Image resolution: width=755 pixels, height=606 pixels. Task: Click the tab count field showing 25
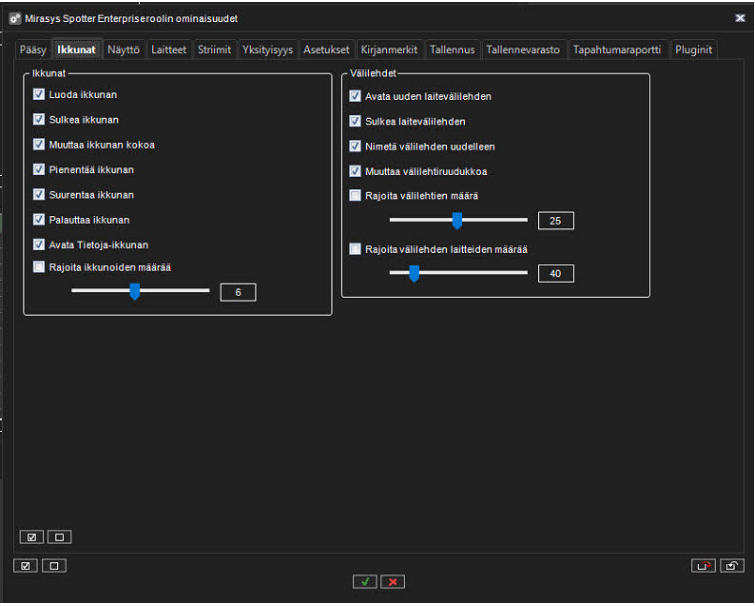pyautogui.click(x=555, y=221)
